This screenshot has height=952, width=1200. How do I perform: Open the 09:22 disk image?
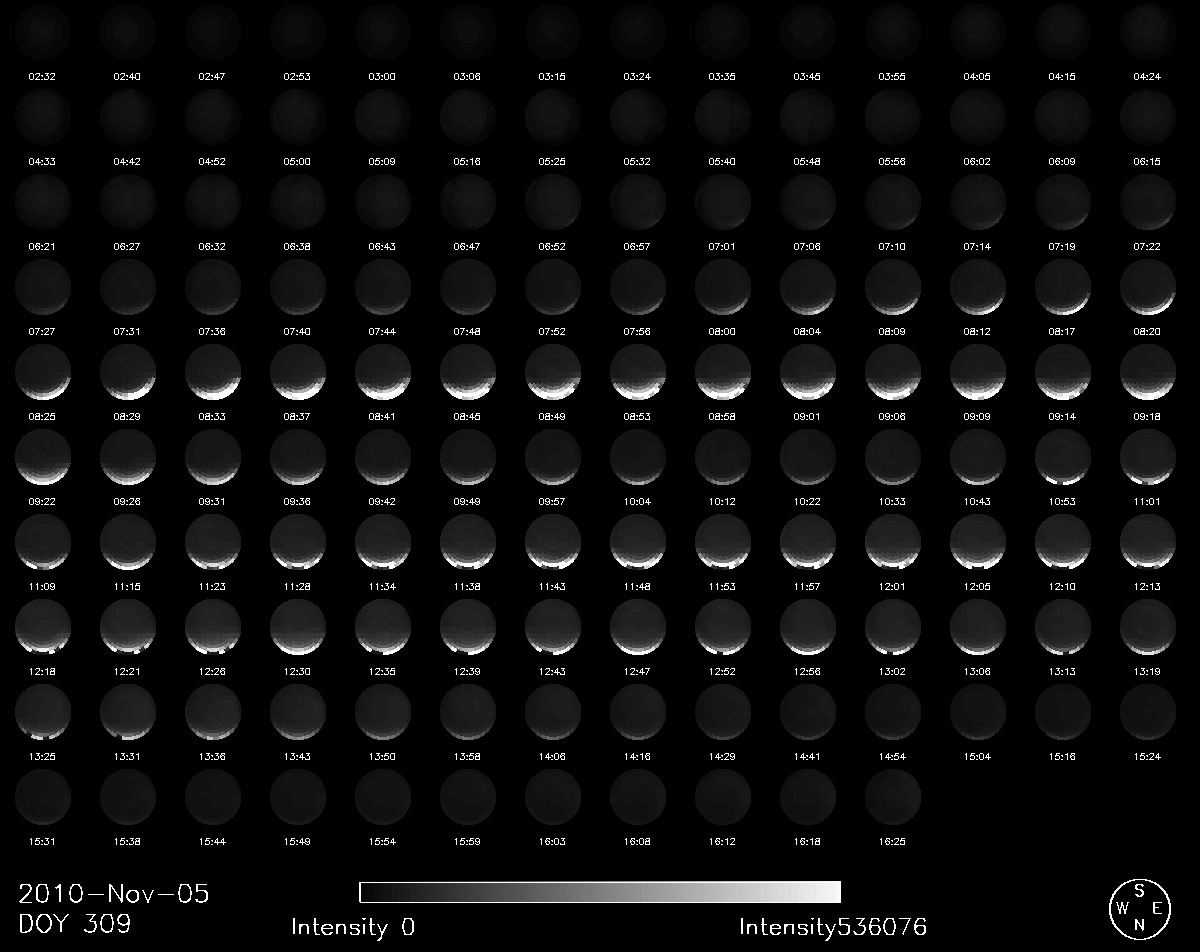click(43, 456)
